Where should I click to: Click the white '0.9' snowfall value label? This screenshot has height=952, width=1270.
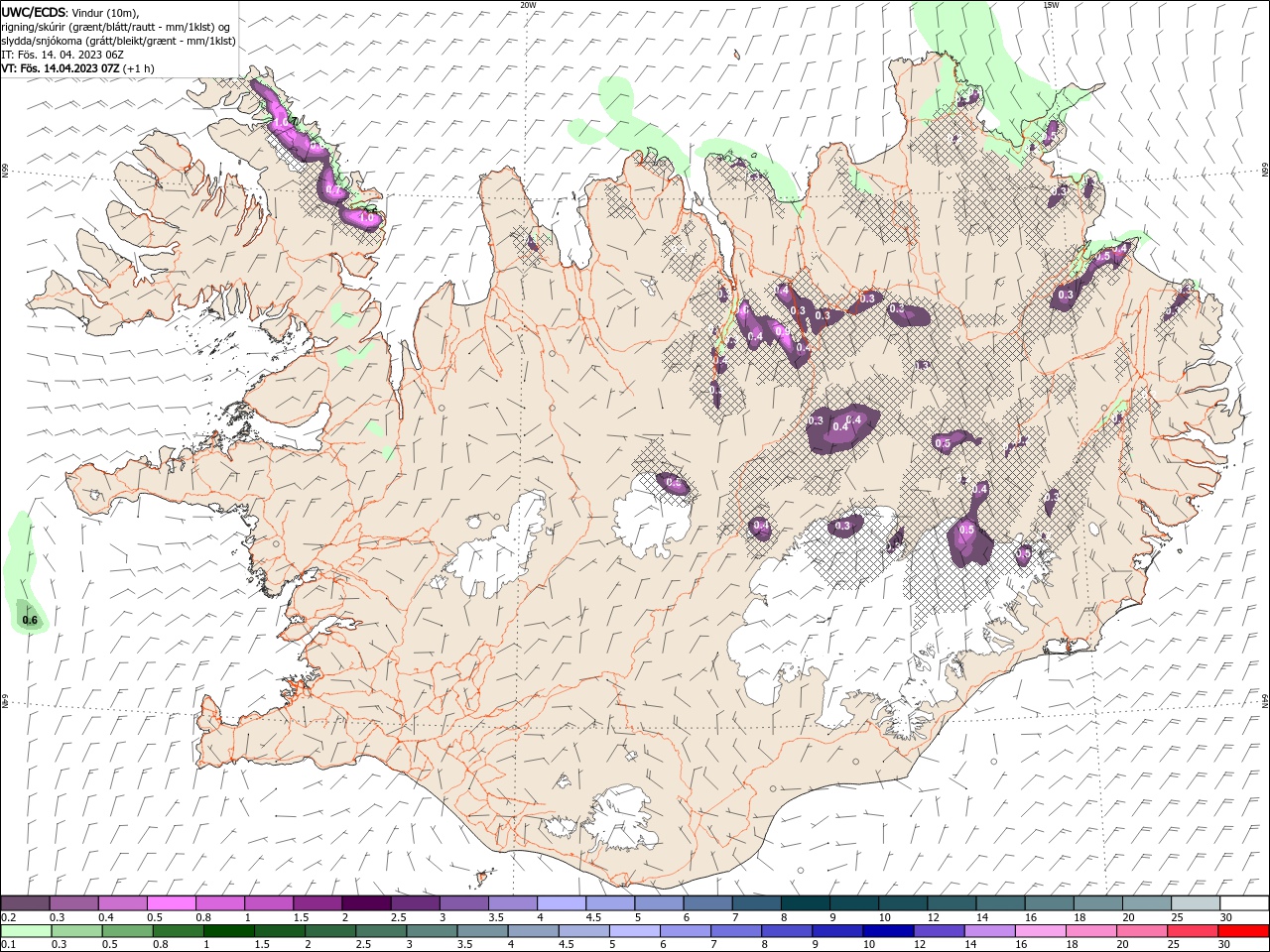tap(783, 331)
